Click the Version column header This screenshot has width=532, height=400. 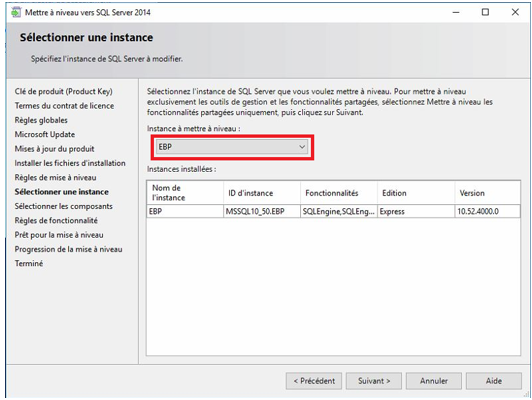[x=487, y=193]
